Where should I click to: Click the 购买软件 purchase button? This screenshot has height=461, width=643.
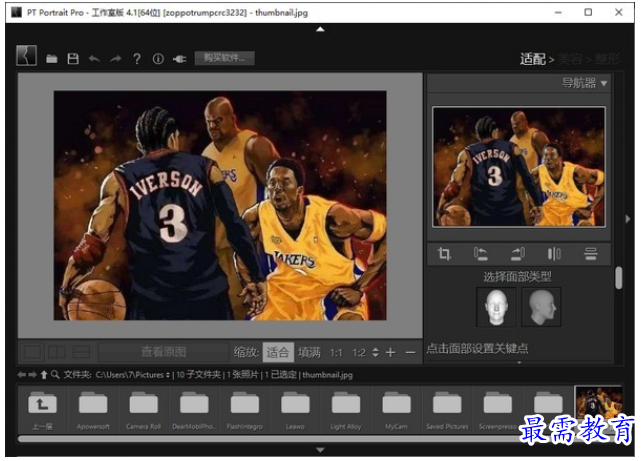coord(224,58)
